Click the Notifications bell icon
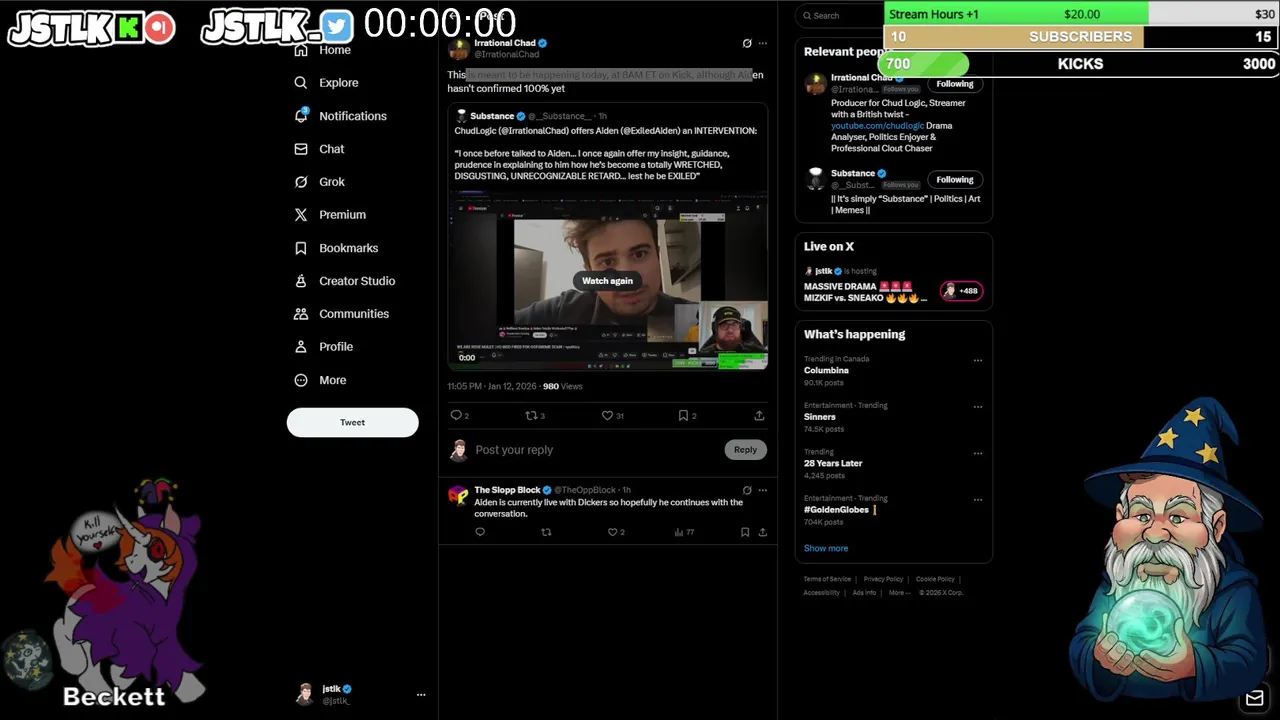Image resolution: width=1280 pixels, height=720 pixels. (x=301, y=116)
